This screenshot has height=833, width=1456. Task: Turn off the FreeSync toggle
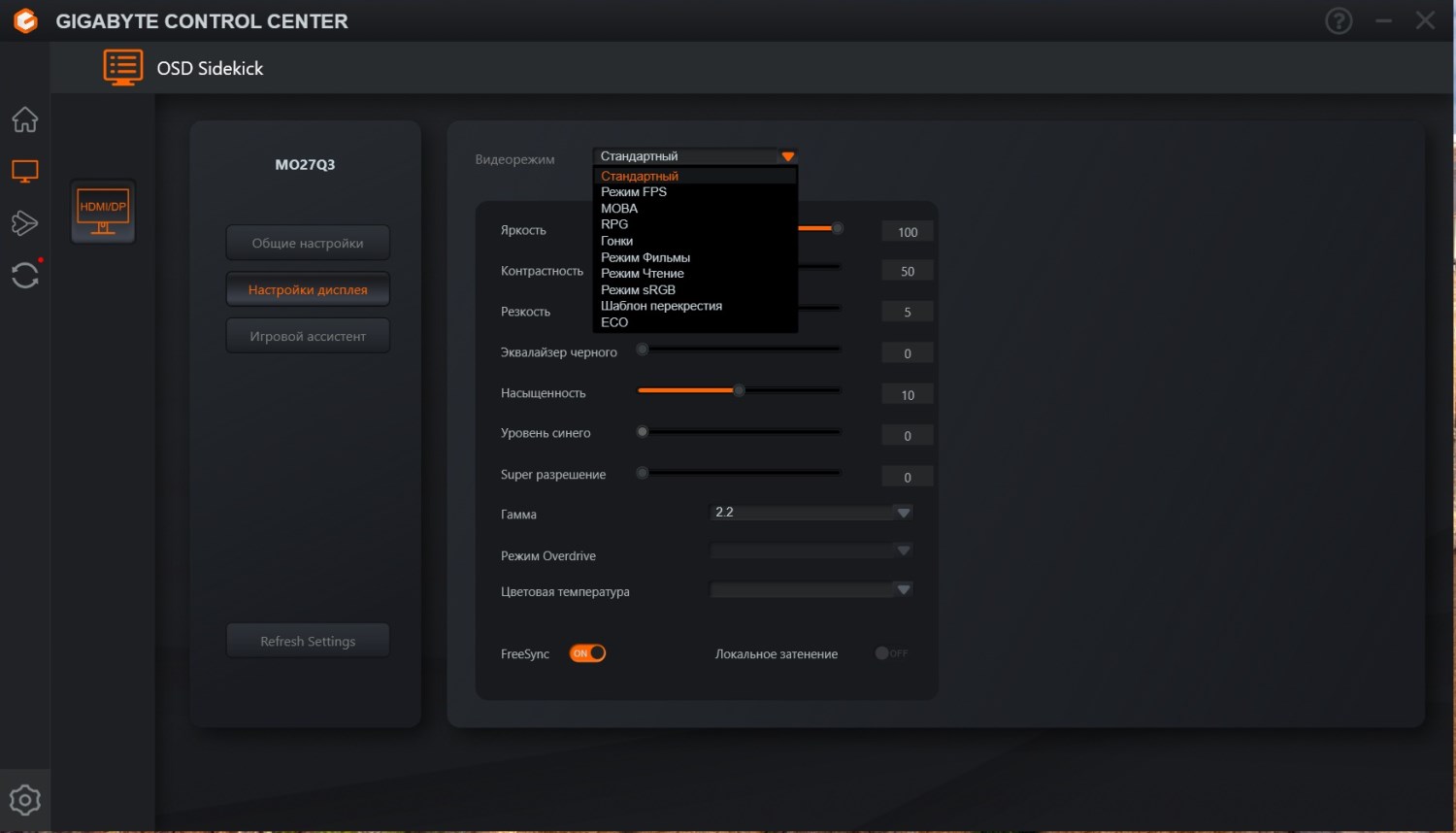[x=587, y=653]
